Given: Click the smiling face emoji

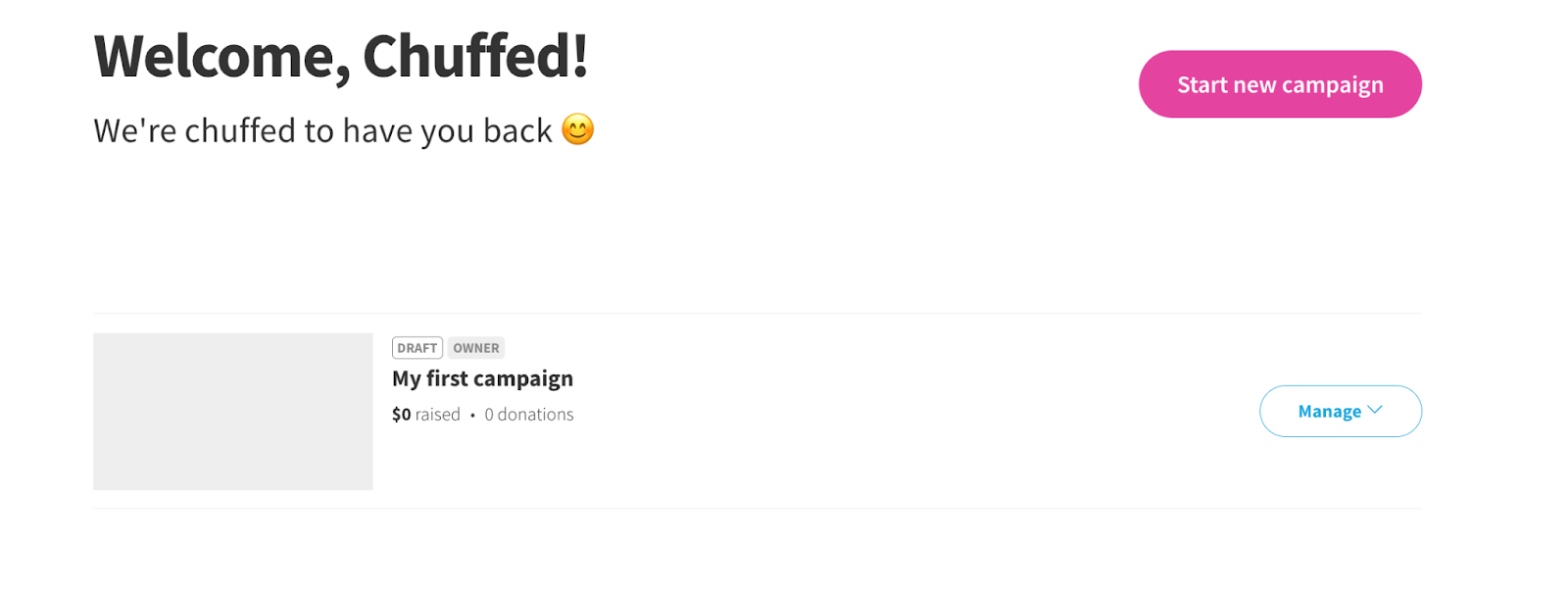Looking at the screenshot, I should pos(578,129).
